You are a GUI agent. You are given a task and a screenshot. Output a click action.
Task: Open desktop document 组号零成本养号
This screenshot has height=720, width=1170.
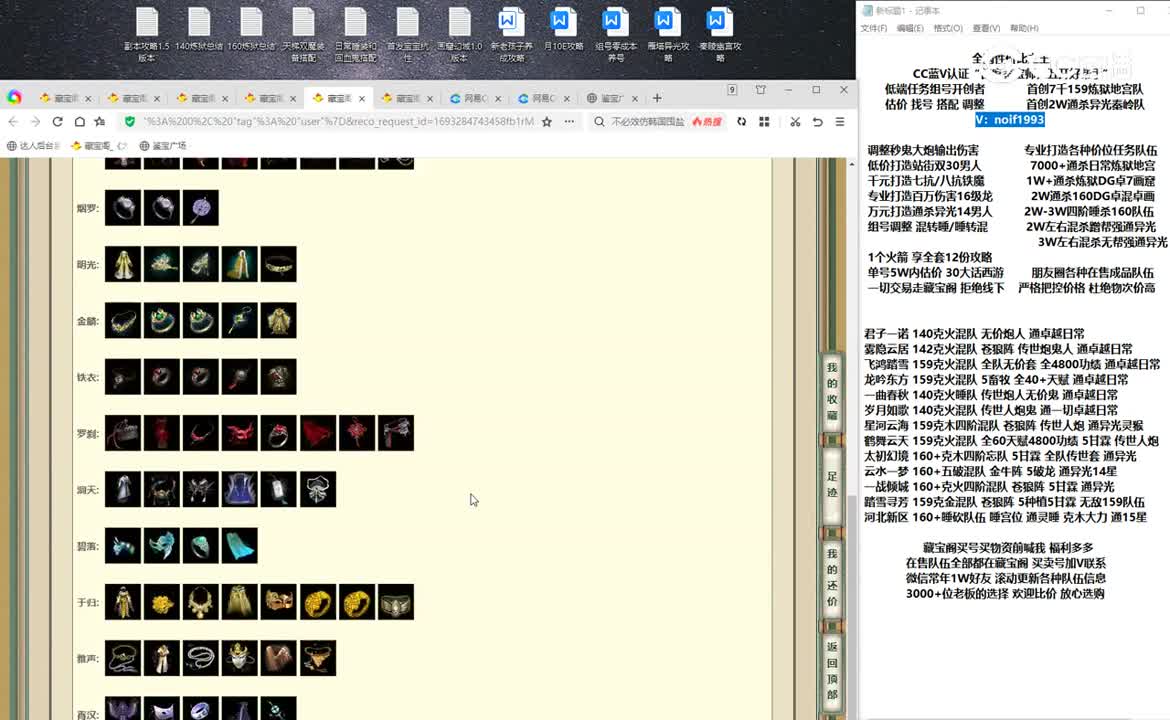tap(616, 34)
